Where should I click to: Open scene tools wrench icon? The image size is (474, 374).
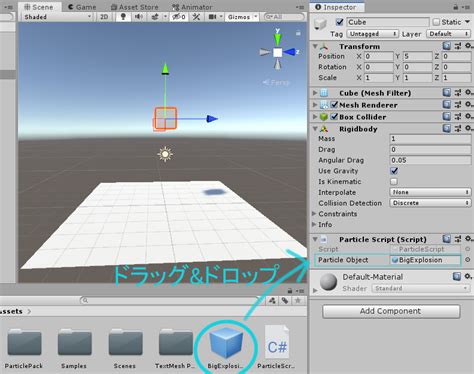(x=196, y=17)
